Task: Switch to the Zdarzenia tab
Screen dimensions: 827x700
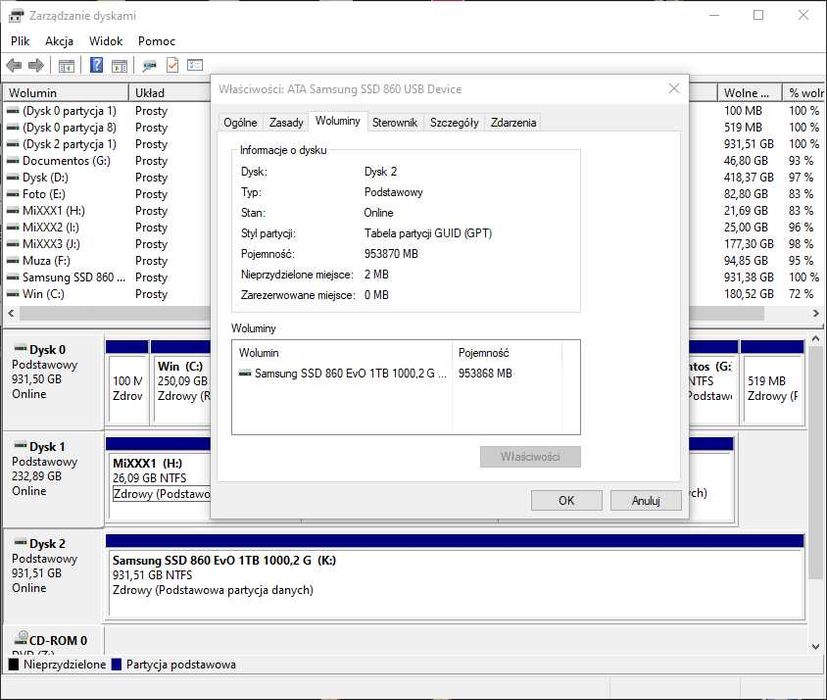Action: click(513, 122)
